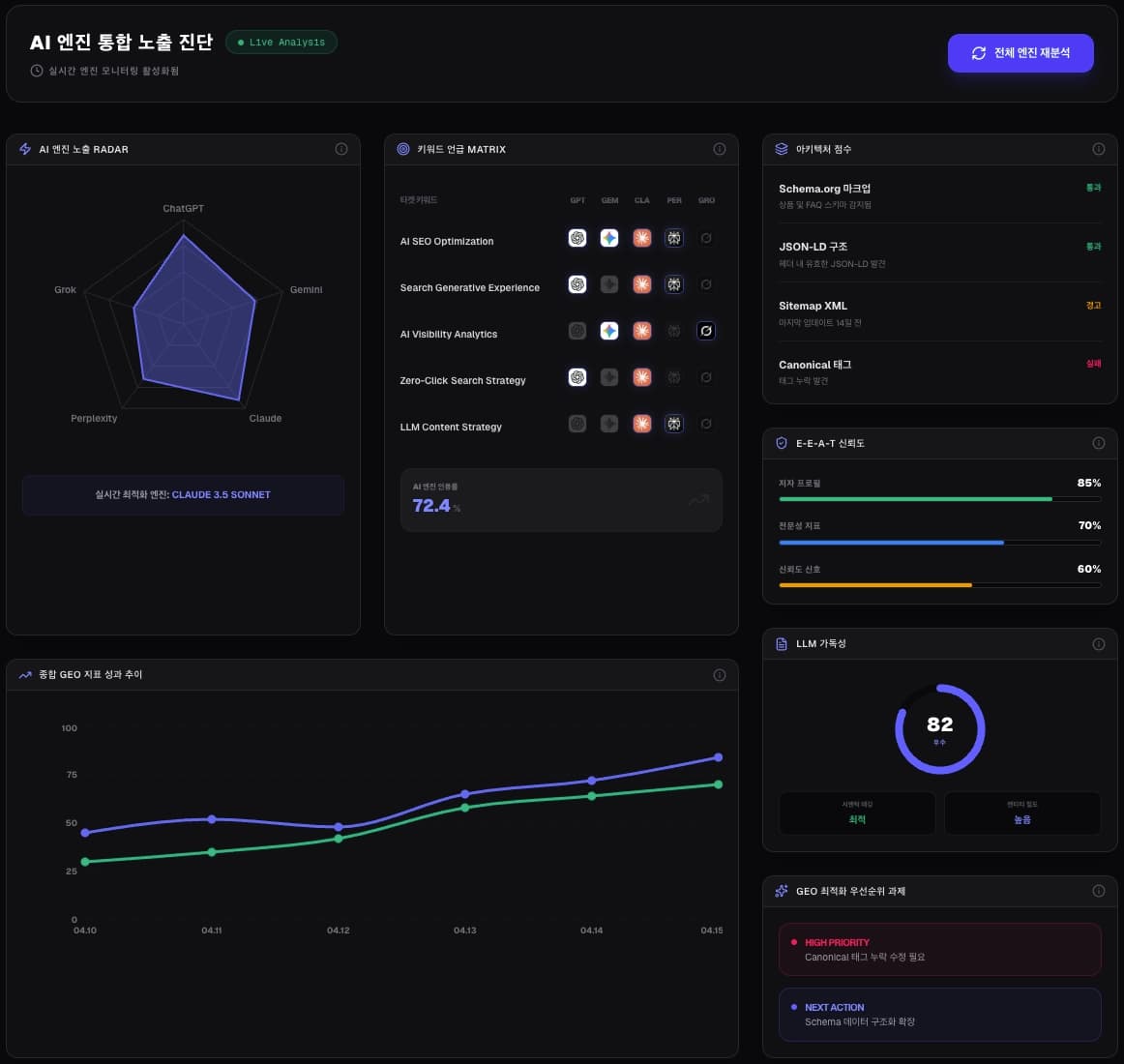
Task: Click the Gemini label on the radar
Action: click(x=306, y=289)
